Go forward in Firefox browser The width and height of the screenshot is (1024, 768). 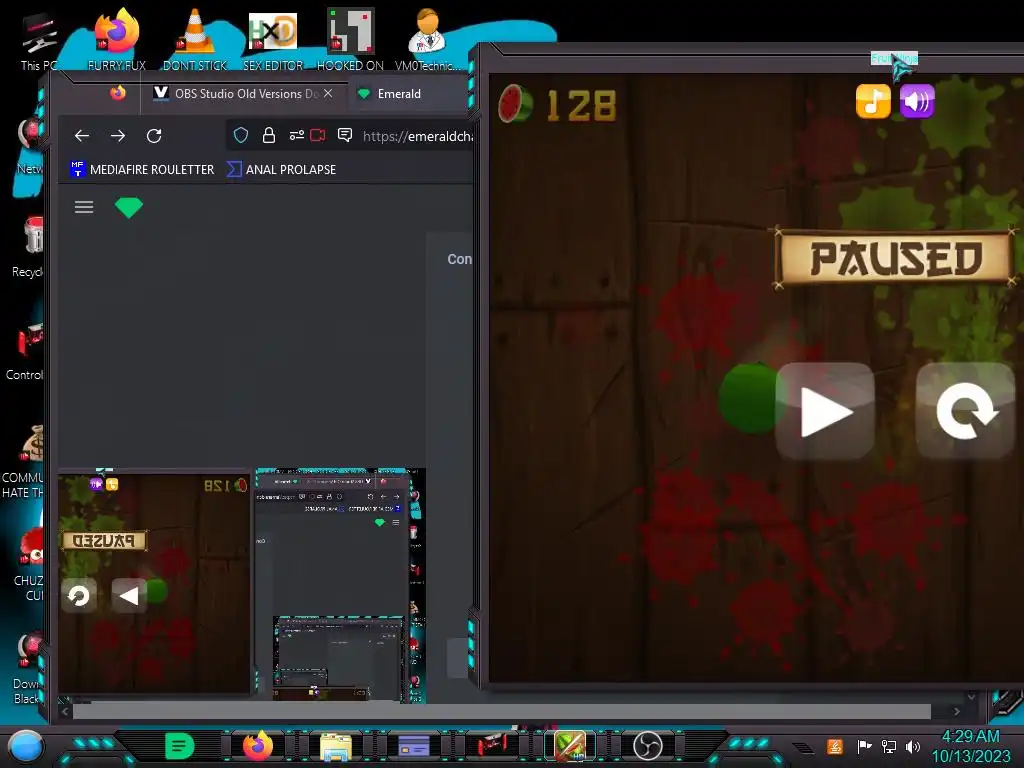coord(118,136)
